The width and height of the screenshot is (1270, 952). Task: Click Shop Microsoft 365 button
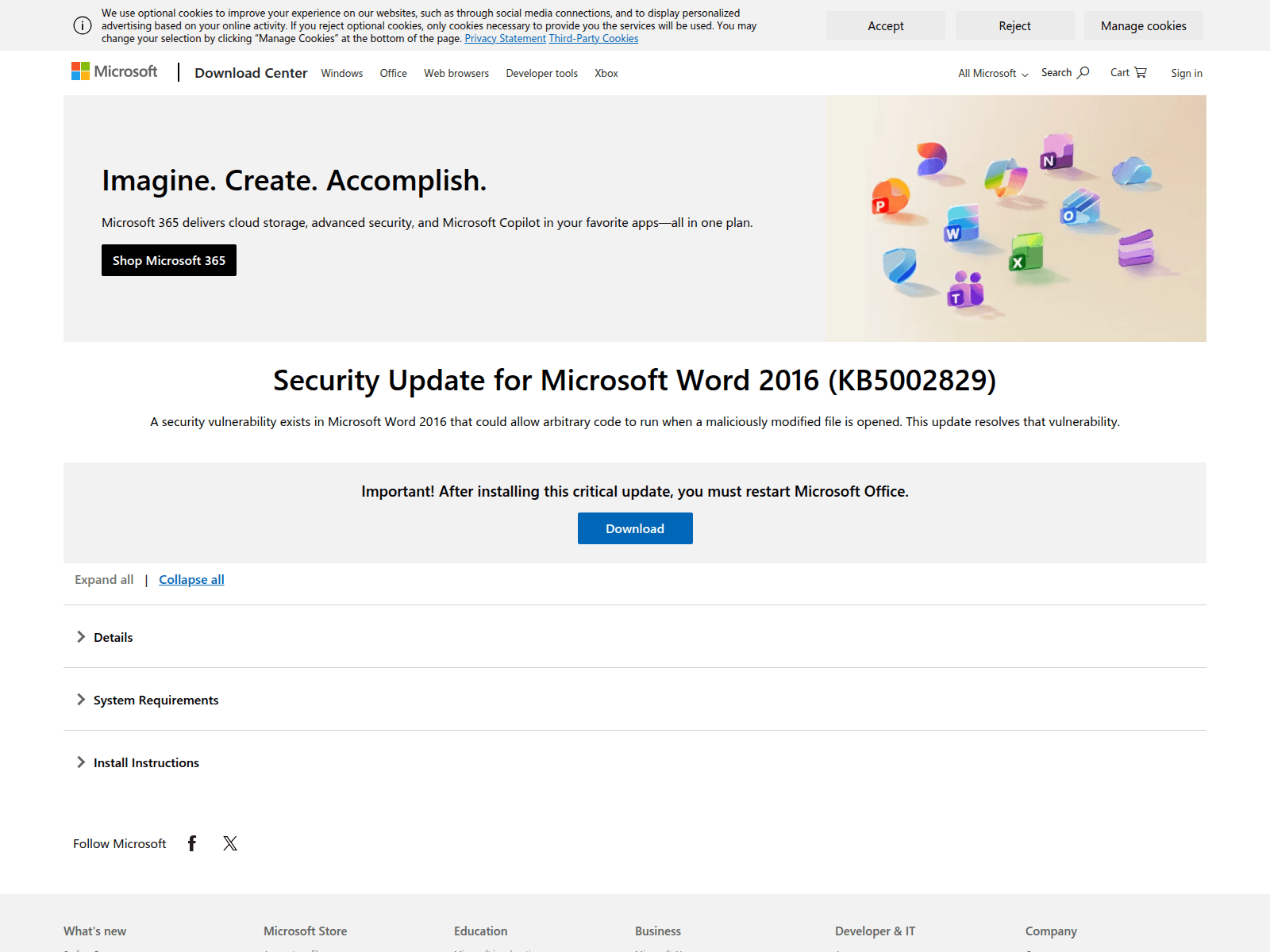(169, 260)
